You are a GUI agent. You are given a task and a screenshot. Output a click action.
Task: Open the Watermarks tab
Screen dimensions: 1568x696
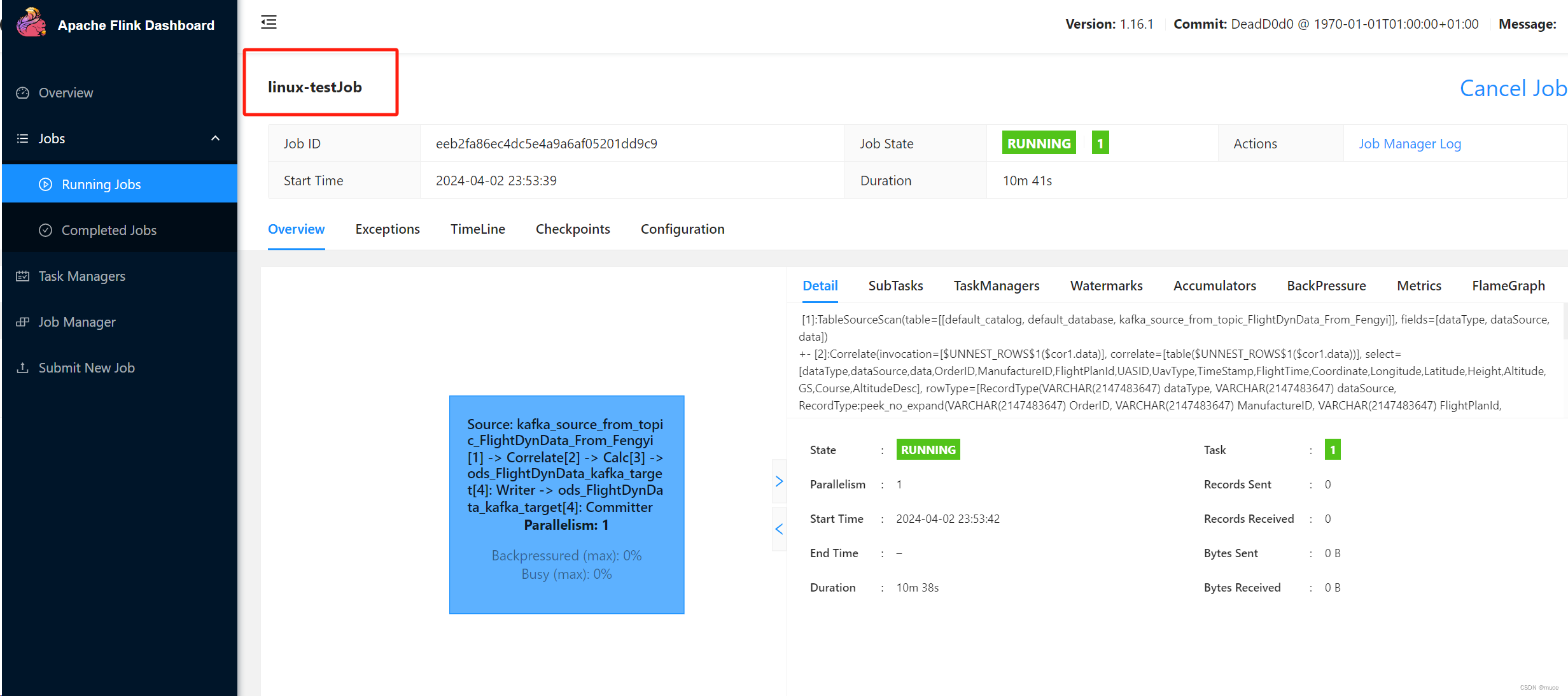[1106, 285]
